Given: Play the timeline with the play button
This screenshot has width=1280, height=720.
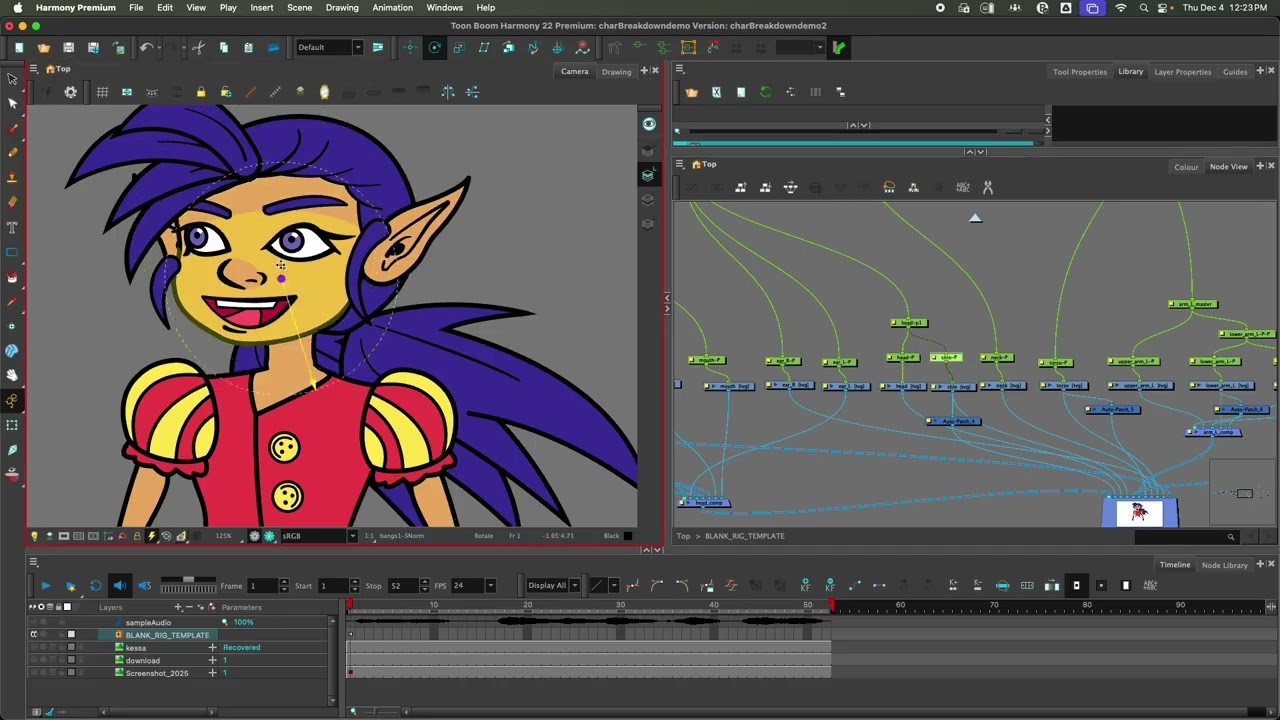Looking at the screenshot, I should pos(45,585).
